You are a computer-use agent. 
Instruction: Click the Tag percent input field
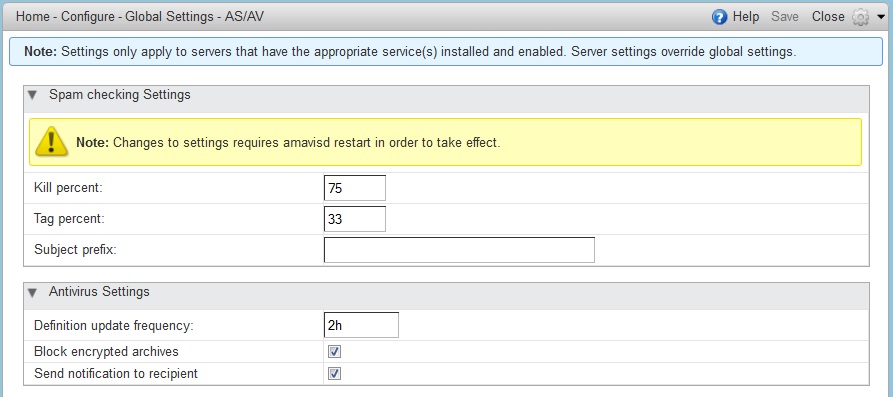355,219
